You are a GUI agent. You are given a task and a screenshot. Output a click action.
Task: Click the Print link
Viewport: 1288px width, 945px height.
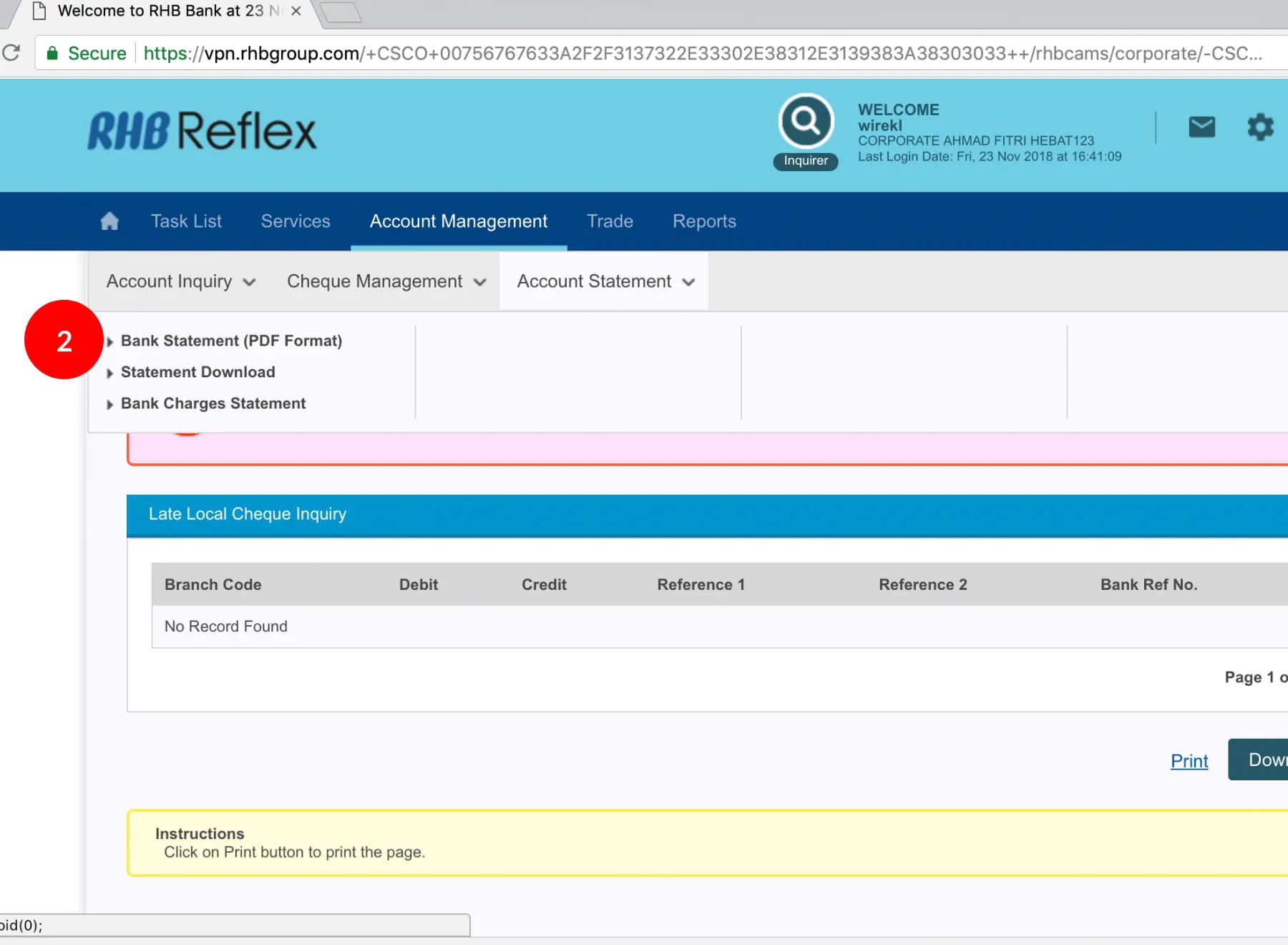coord(1189,760)
